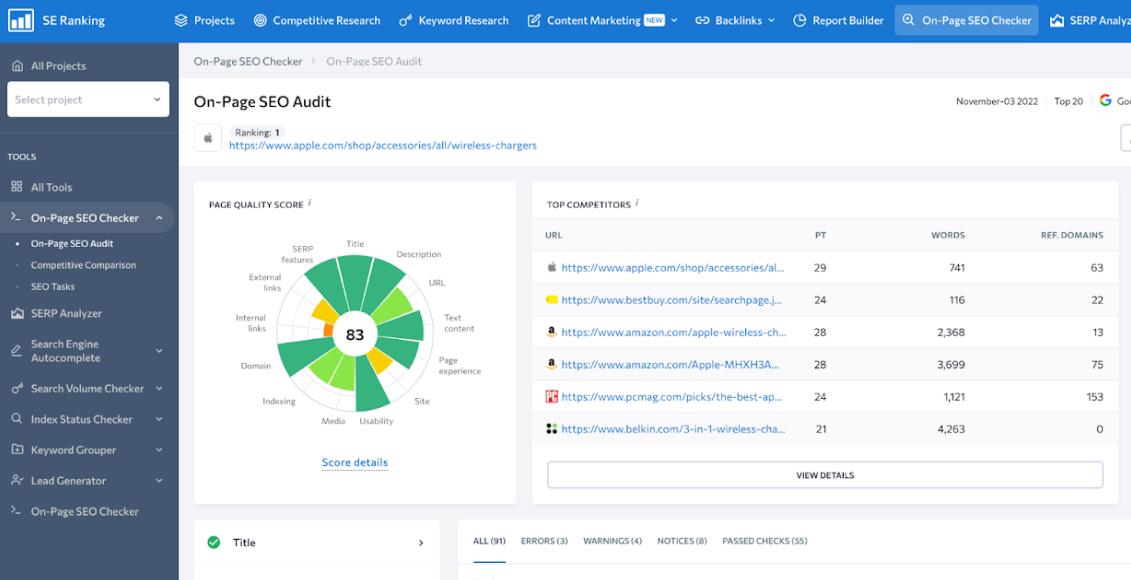Click On-Page SEO Checker breadcrumb link
This screenshot has width=1131, height=580.
pos(247,61)
